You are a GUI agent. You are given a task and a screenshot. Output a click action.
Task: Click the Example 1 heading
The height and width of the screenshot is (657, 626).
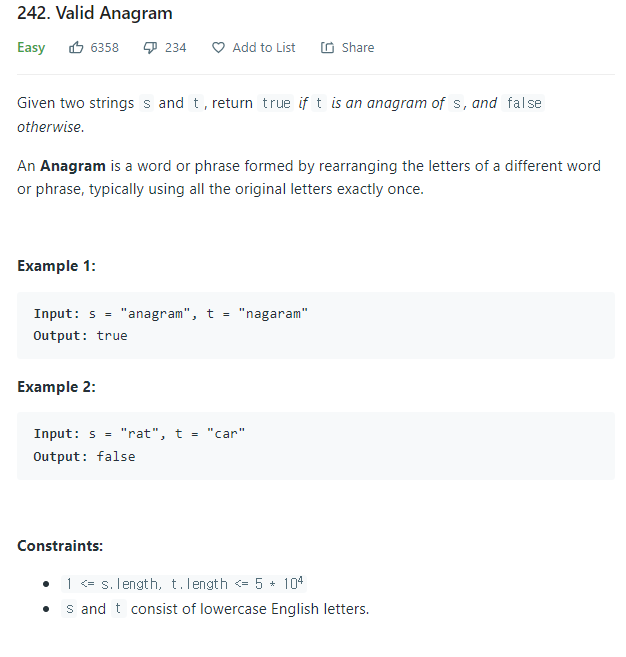click(x=57, y=266)
